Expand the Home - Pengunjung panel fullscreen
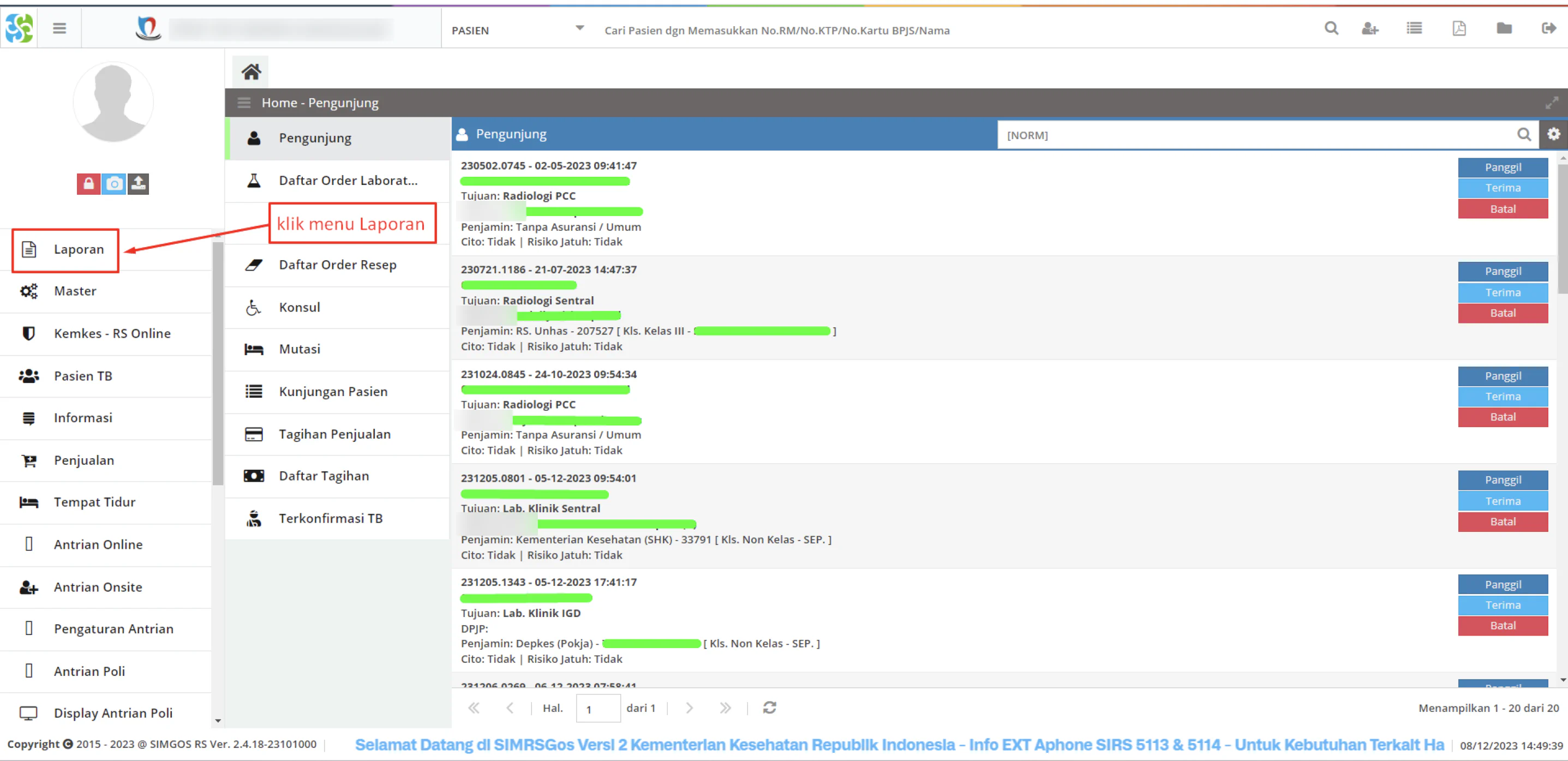The height and width of the screenshot is (761, 1568). 1552,103
